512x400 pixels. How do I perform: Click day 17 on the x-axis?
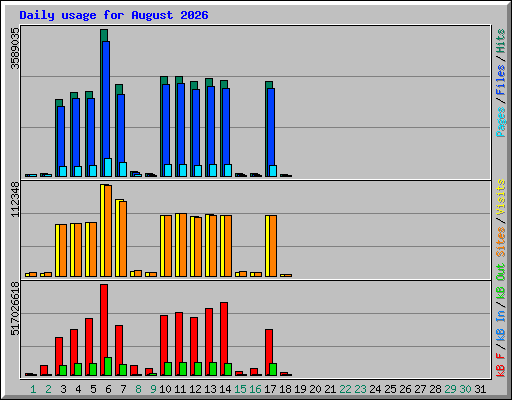click(x=270, y=389)
